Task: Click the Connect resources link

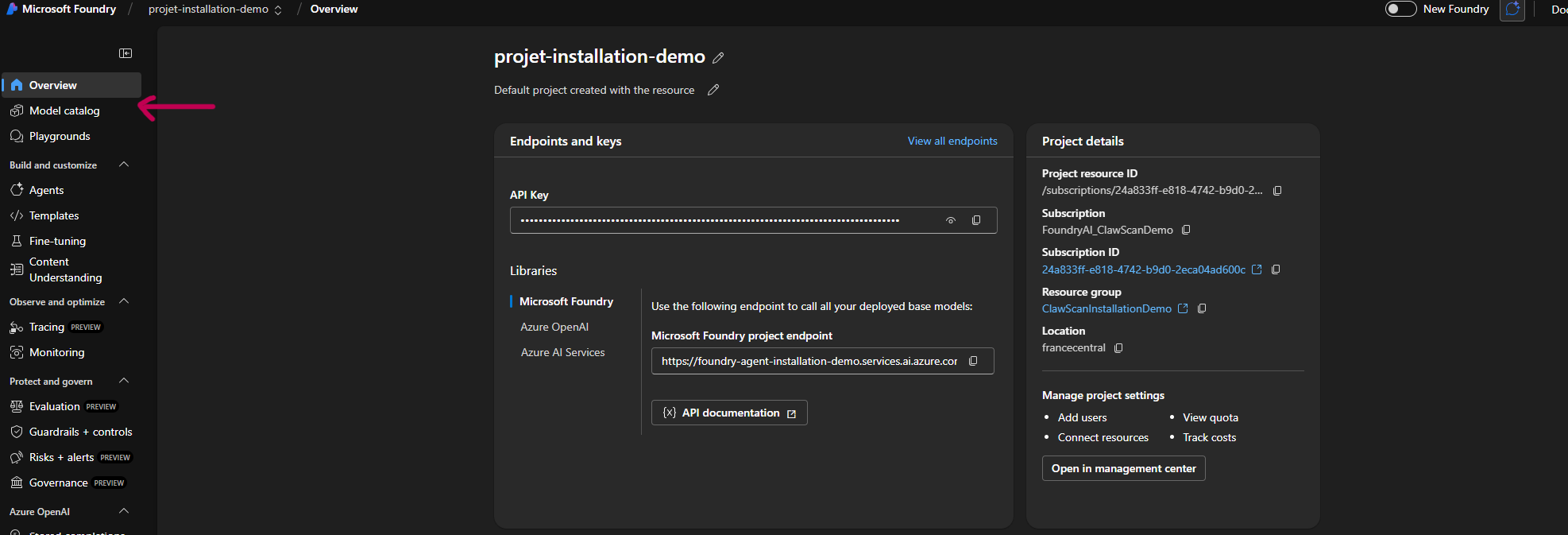Action: (x=1103, y=437)
